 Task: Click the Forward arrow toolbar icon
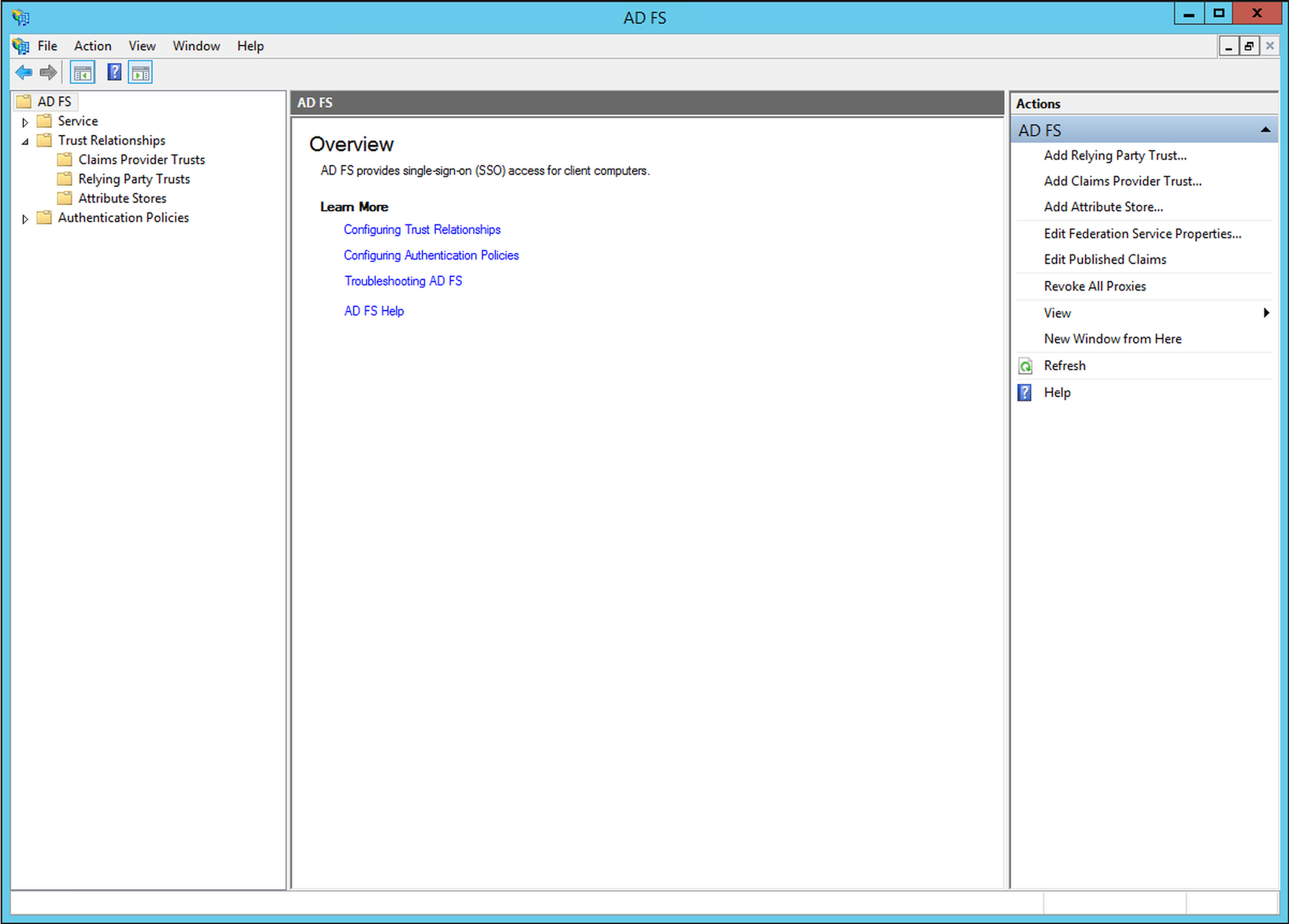[48, 72]
